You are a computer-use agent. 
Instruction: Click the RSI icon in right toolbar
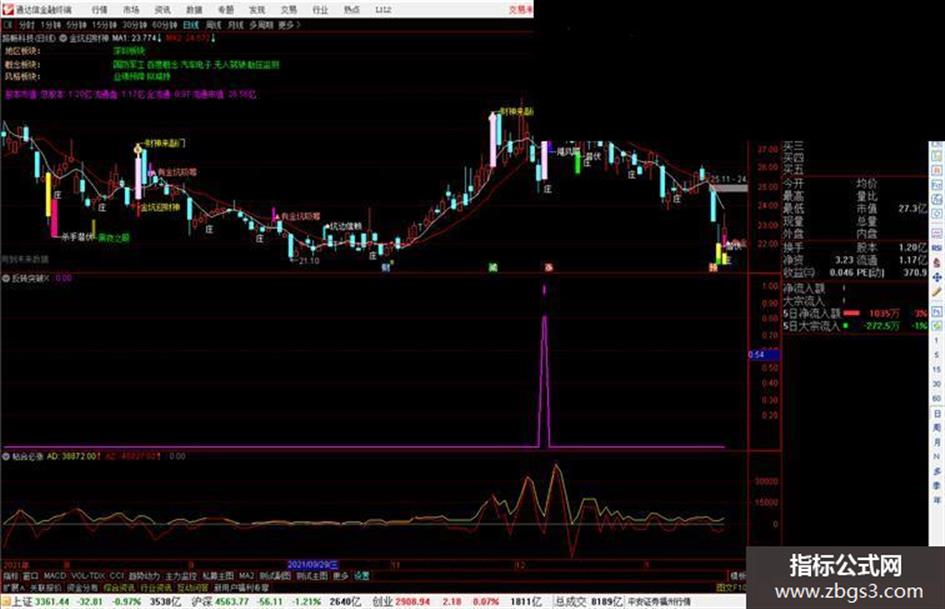point(937,248)
